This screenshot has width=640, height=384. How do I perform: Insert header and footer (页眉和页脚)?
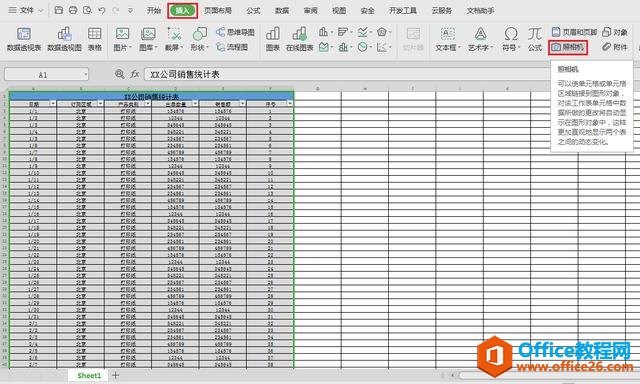[574, 32]
